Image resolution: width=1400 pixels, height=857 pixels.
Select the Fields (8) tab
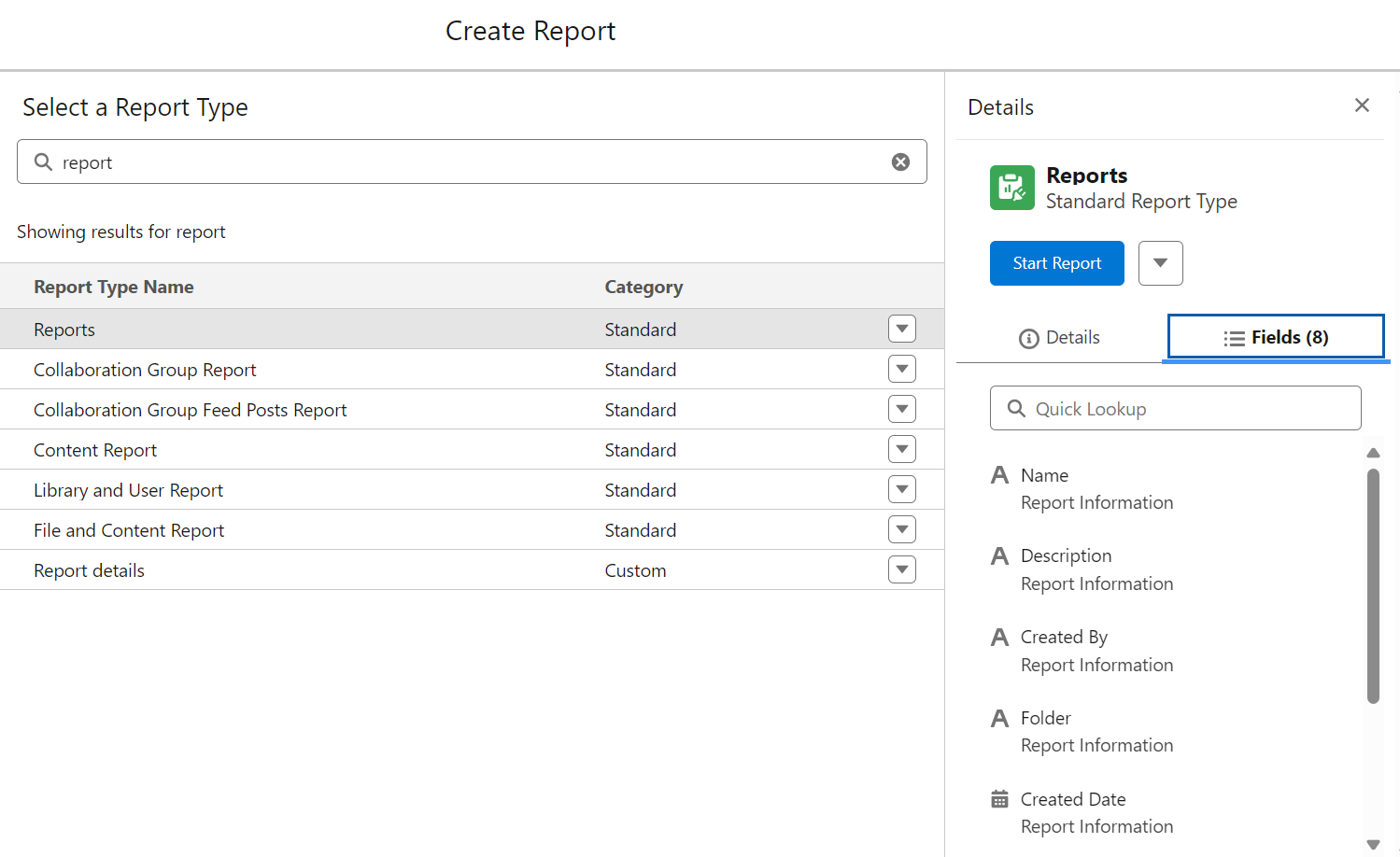point(1276,337)
